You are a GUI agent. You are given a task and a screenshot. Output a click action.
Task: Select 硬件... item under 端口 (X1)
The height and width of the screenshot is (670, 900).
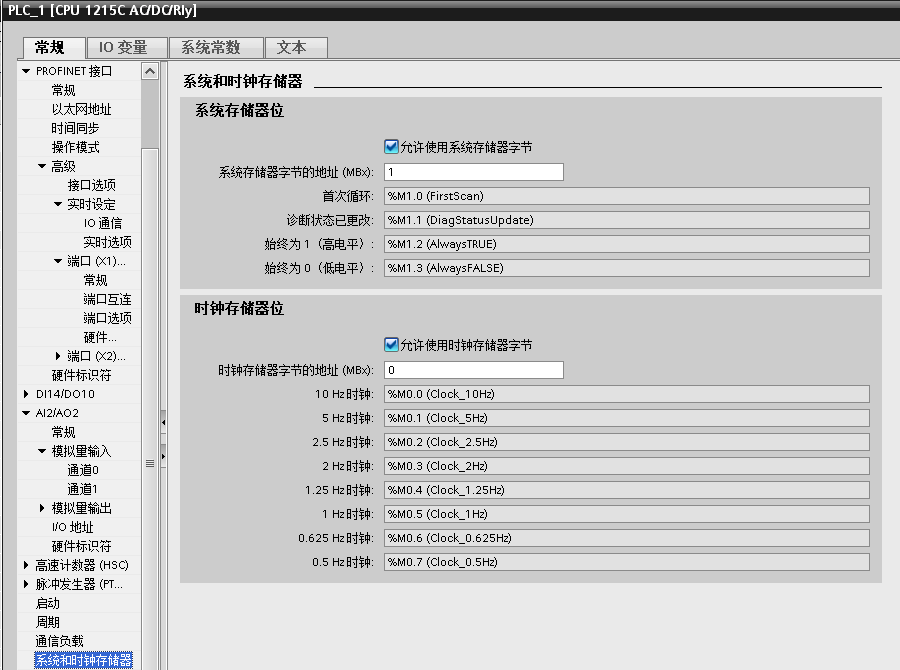tap(100, 337)
